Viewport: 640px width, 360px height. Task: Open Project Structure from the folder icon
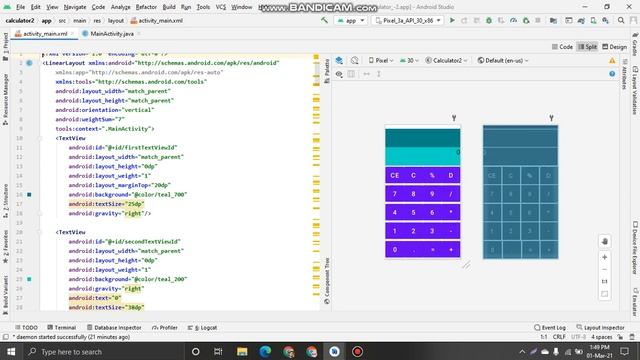553,20
